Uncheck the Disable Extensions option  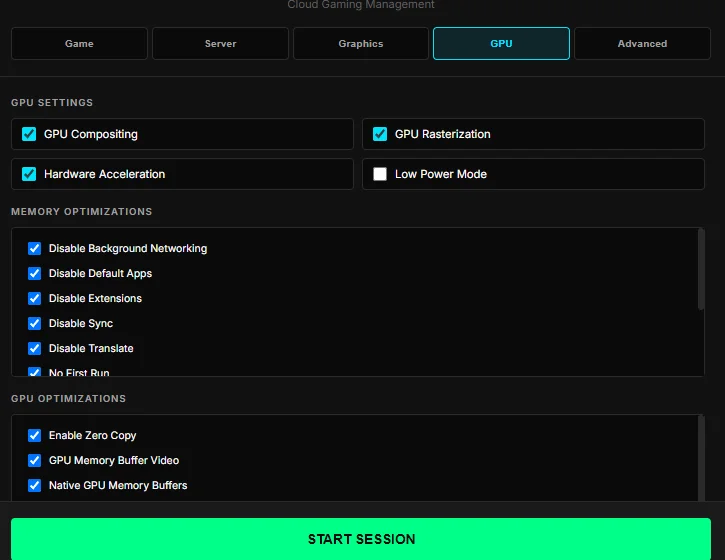coord(34,298)
